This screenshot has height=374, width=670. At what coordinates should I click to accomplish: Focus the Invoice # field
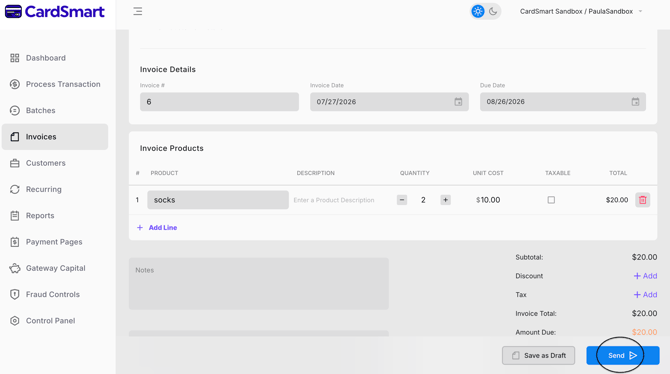click(x=219, y=102)
